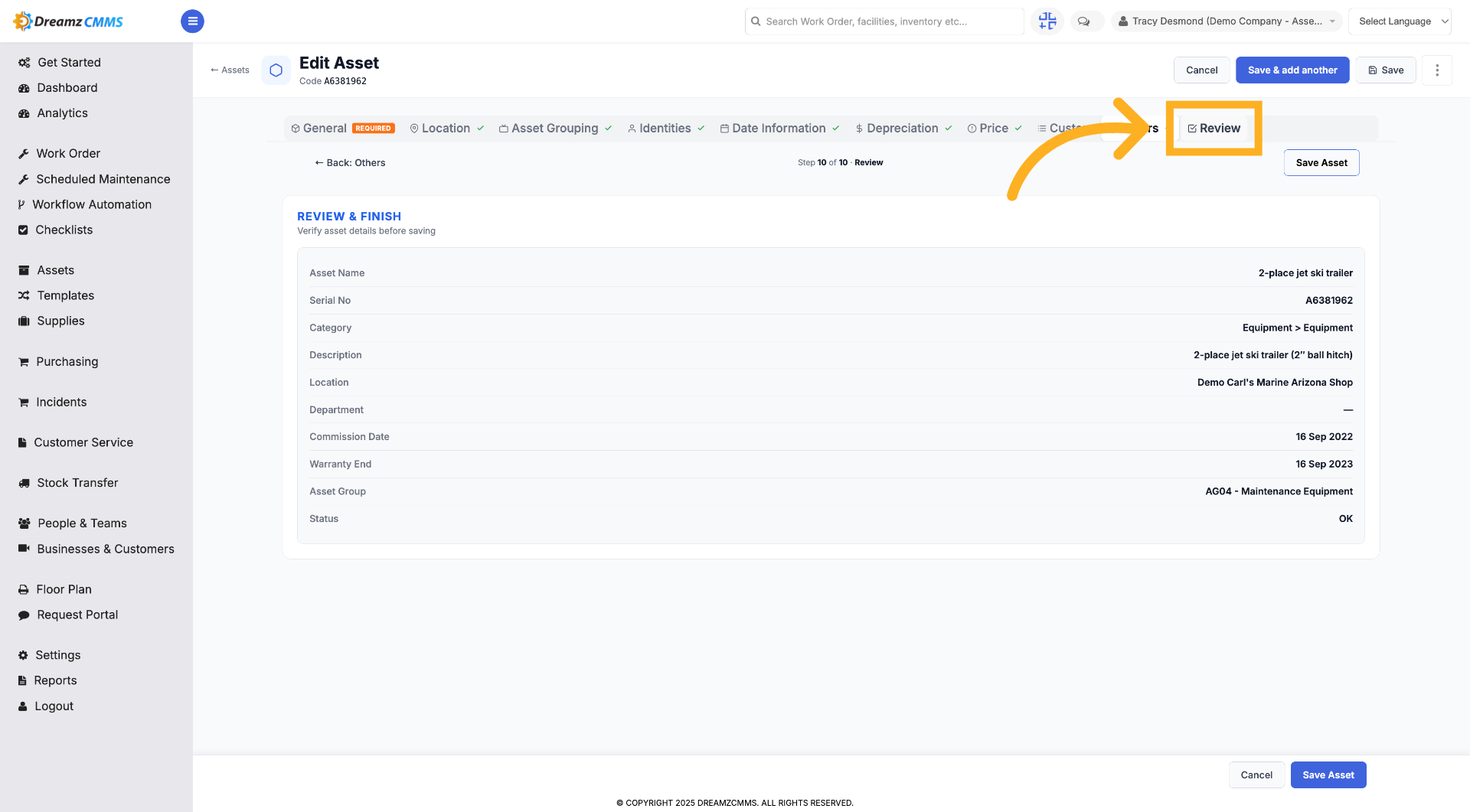Click the asset name value '2-place jet ski trailer'
The height and width of the screenshot is (812, 1470).
coord(1305,273)
